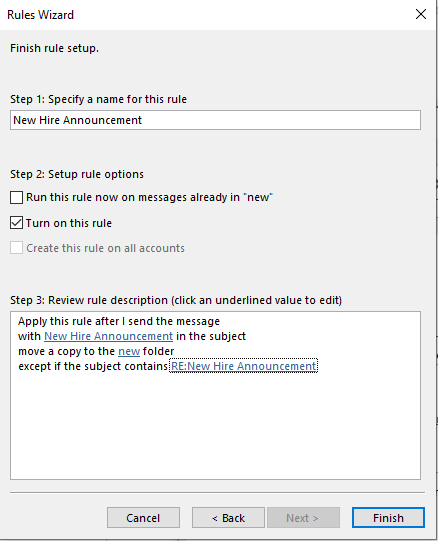The width and height of the screenshot is (438, 541).
Task: Select the Step 1 name label
Action: point(98,99)
